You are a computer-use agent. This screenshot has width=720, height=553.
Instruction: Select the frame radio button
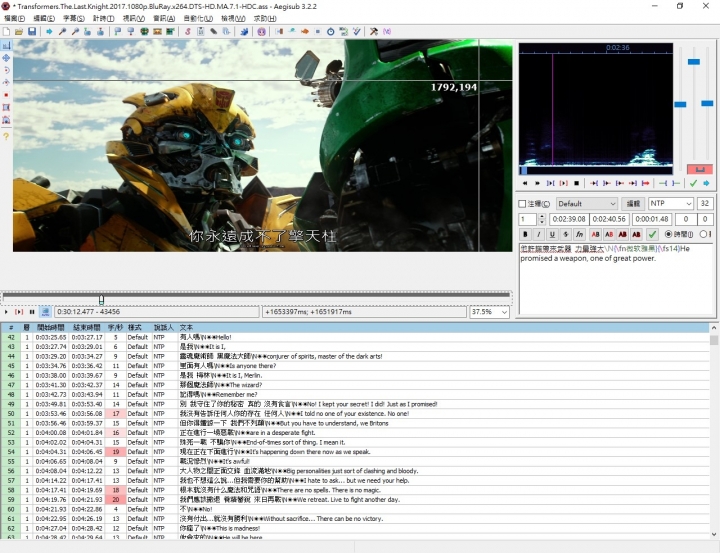coord(703,234)
